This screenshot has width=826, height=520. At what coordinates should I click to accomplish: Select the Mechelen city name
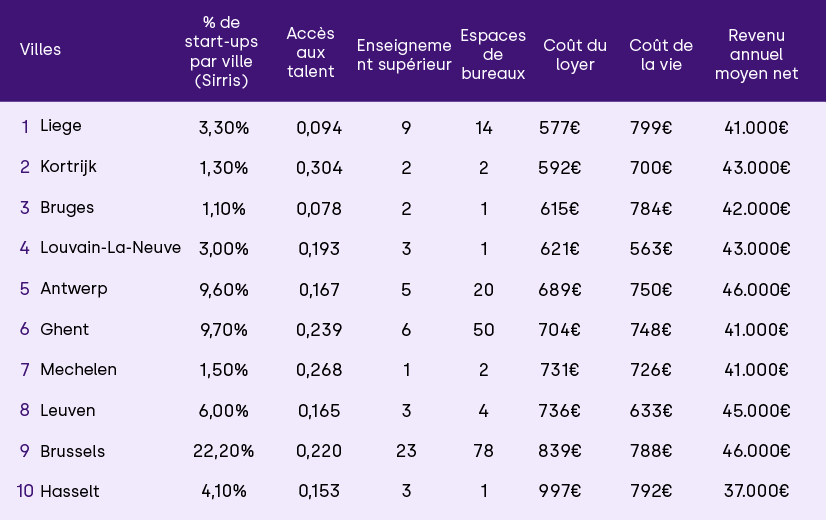[78, 370]
